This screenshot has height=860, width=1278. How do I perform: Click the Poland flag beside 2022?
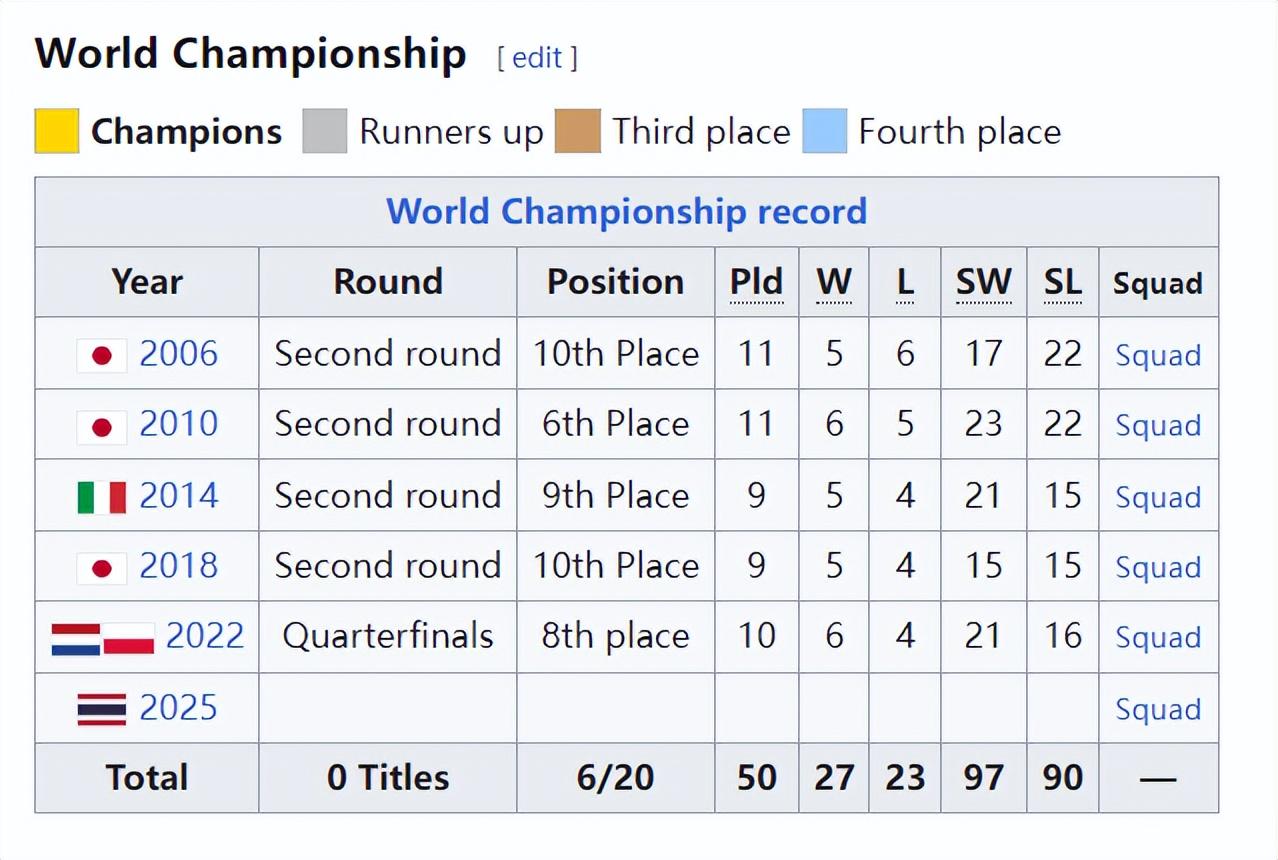tap(129, 638)
